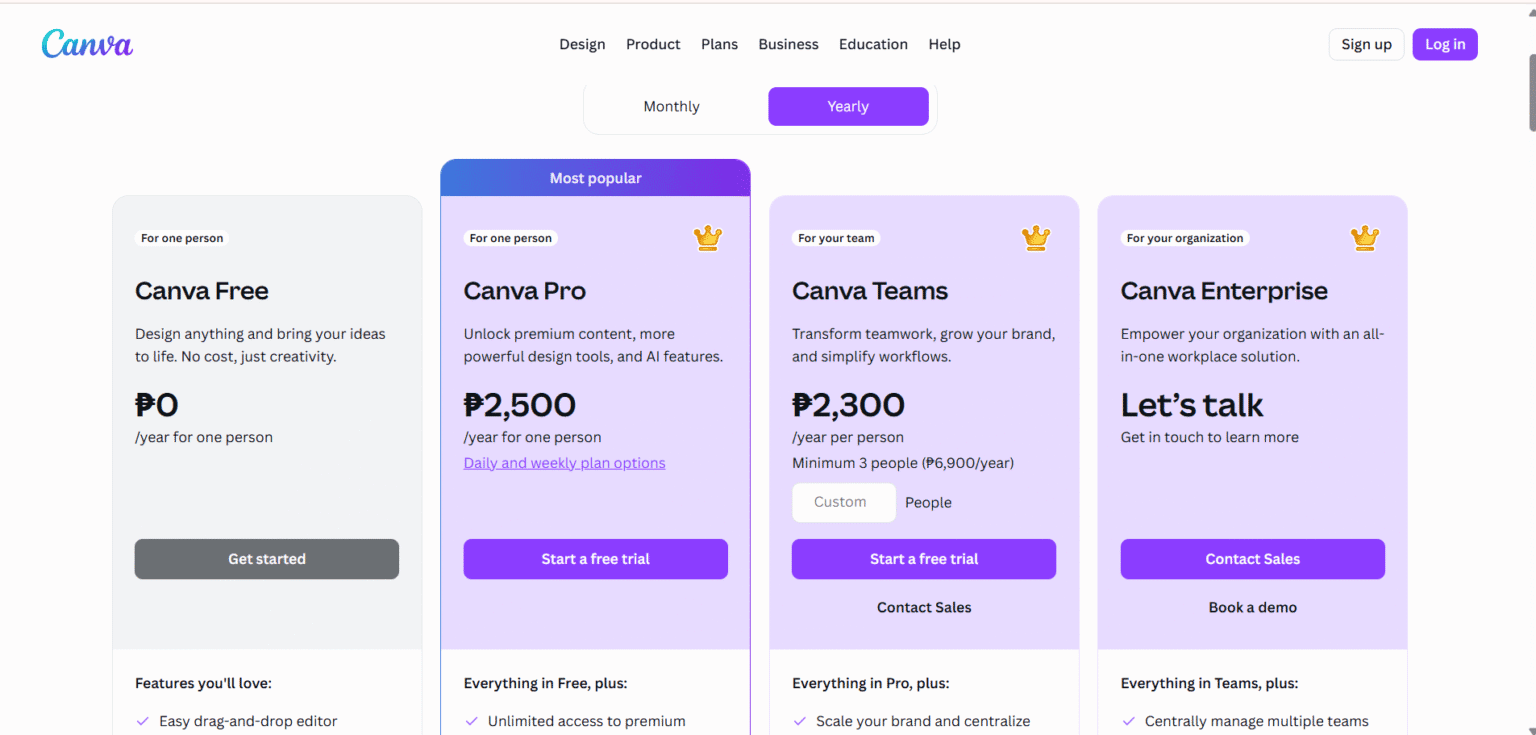Click Contact Sales for Canva Enterprise
The image size is (1536, 735).
1252,559
